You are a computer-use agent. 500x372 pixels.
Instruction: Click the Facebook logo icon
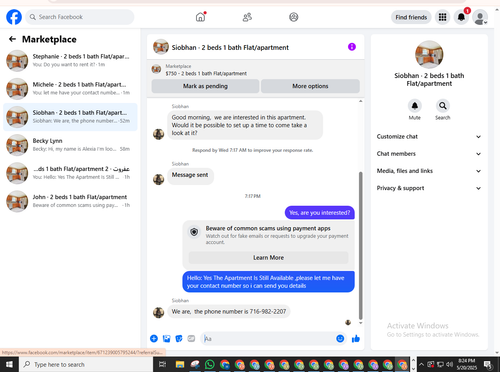14,17
